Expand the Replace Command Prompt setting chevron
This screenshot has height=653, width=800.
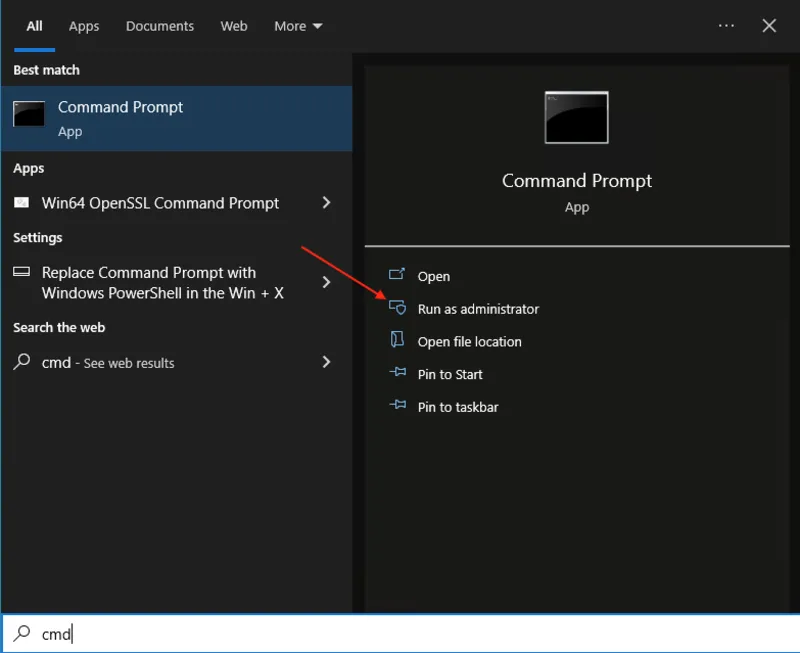coord(326,282)
